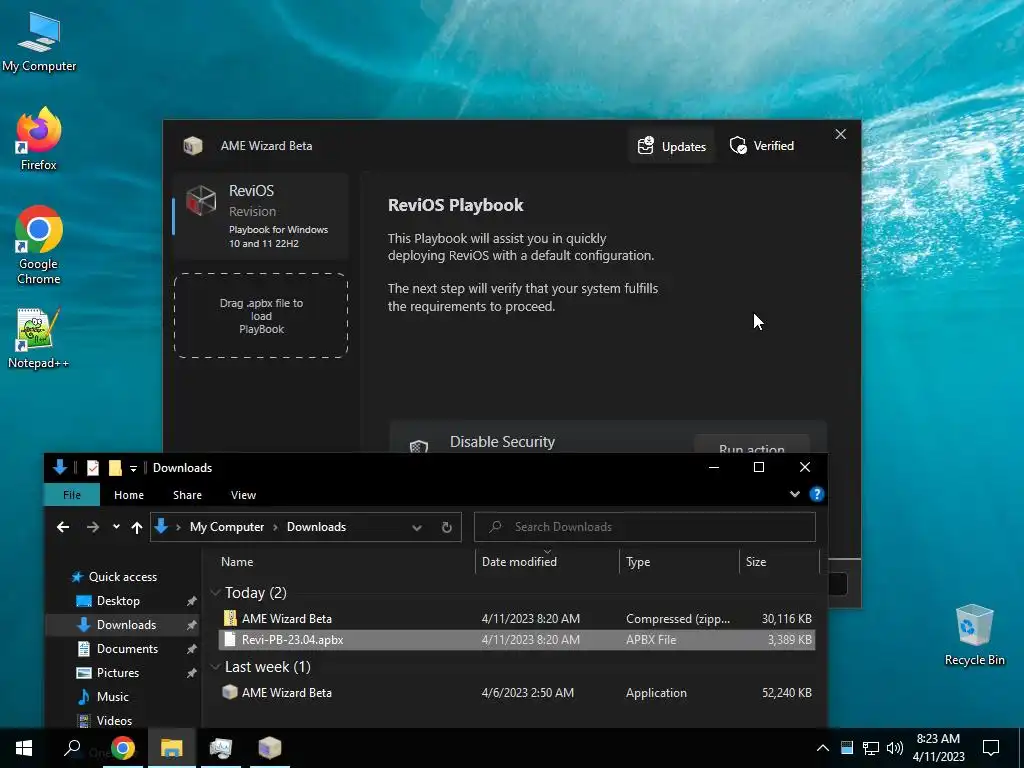Switch to File Explorer on taskbar
The width and height of the screenshot is (1024, 768).
(171, 748)
